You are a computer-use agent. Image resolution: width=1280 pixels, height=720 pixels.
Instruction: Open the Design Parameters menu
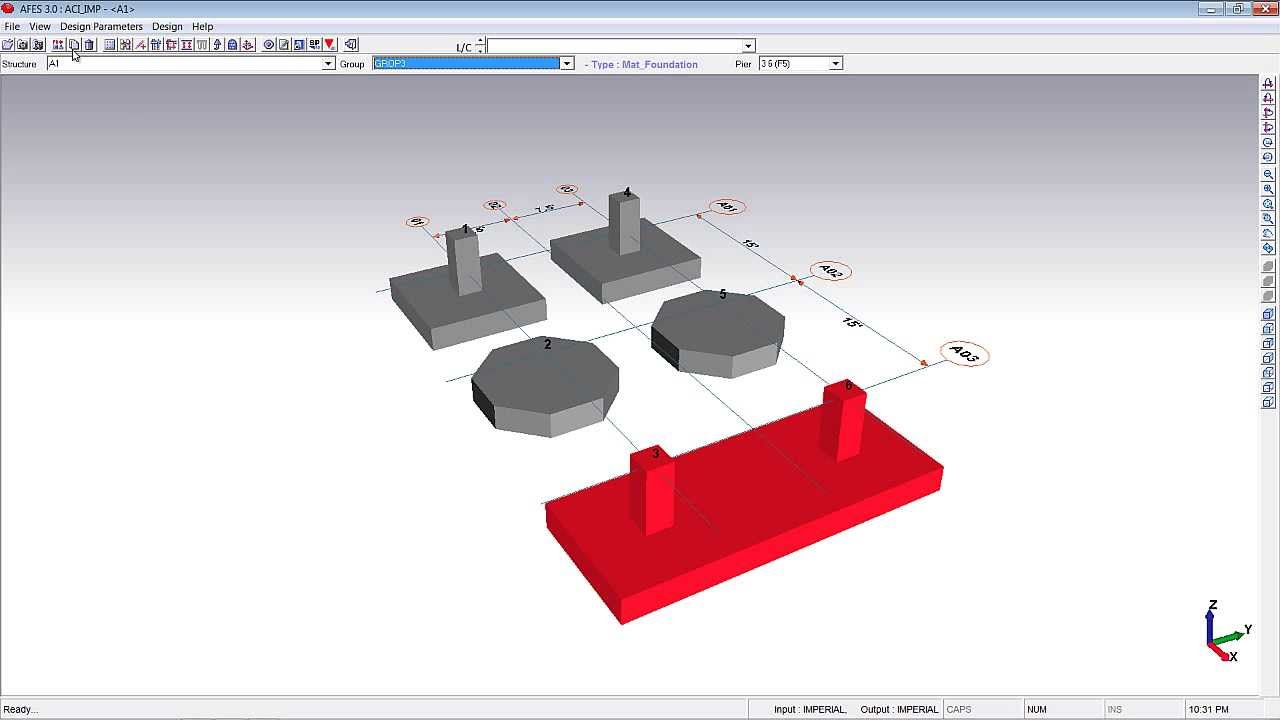coord(101,26)
